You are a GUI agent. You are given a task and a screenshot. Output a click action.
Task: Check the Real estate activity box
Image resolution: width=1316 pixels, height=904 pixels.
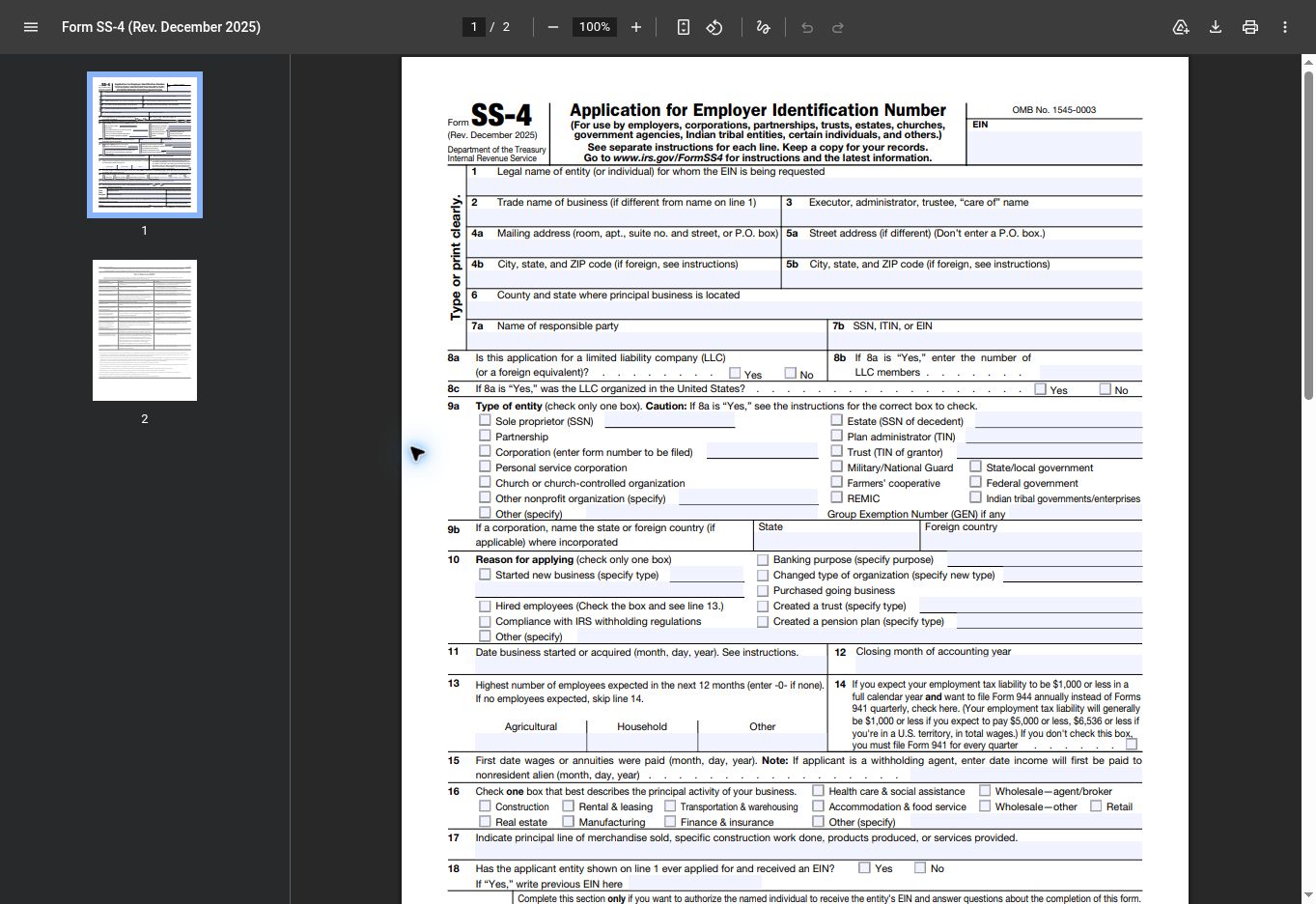tap(485, 821)
